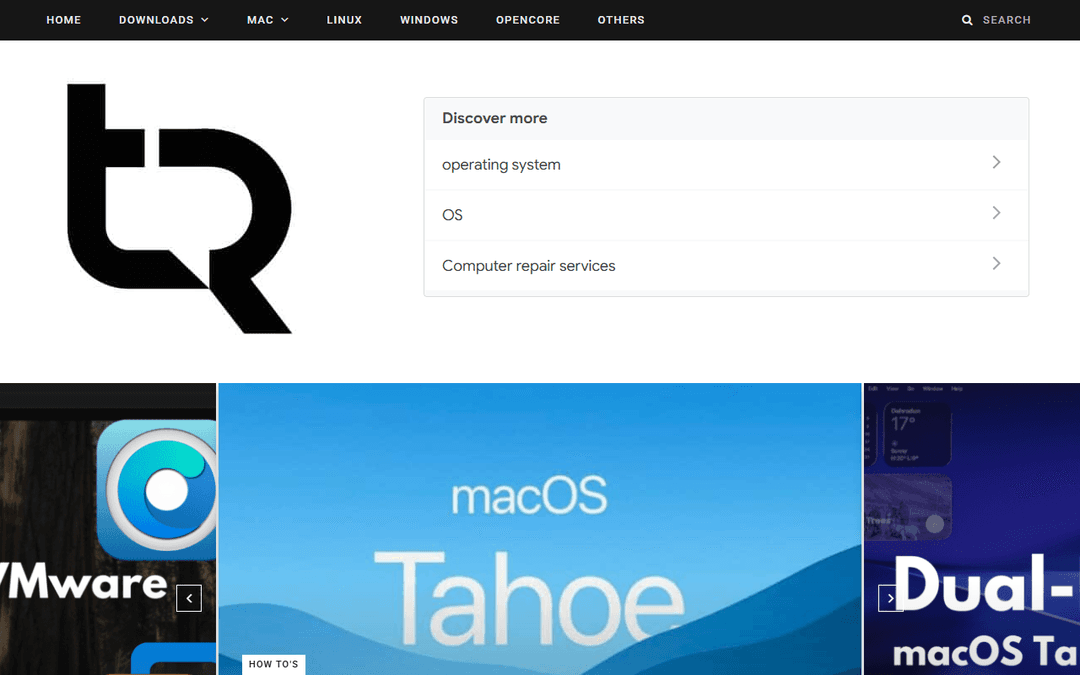Click the Discover more heading

click(495, 118)
